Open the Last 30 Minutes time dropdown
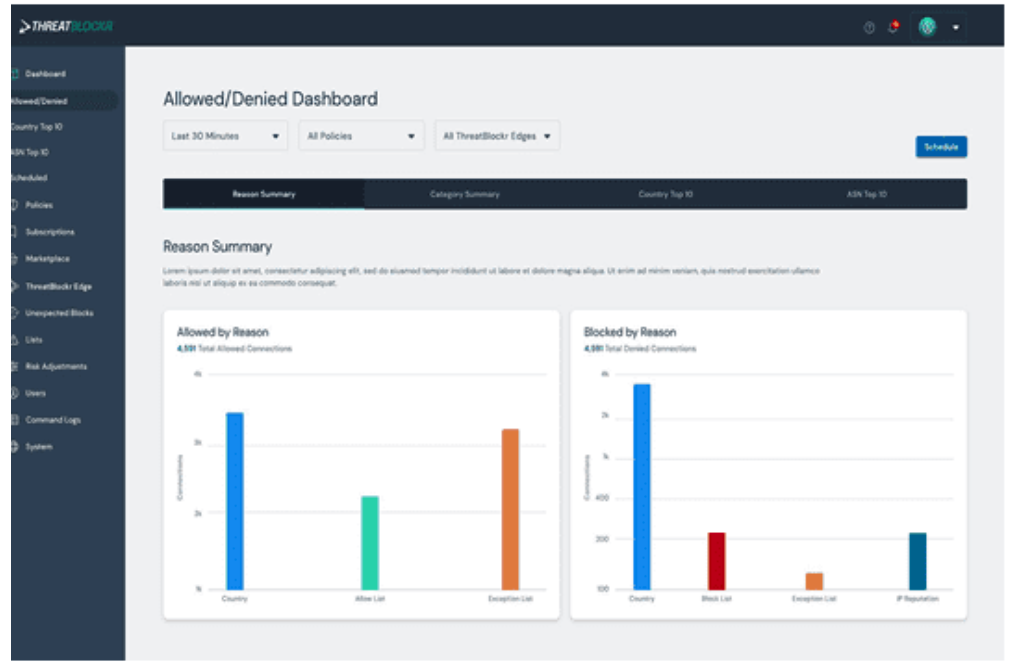The image size is (1015, 670). 225,136
